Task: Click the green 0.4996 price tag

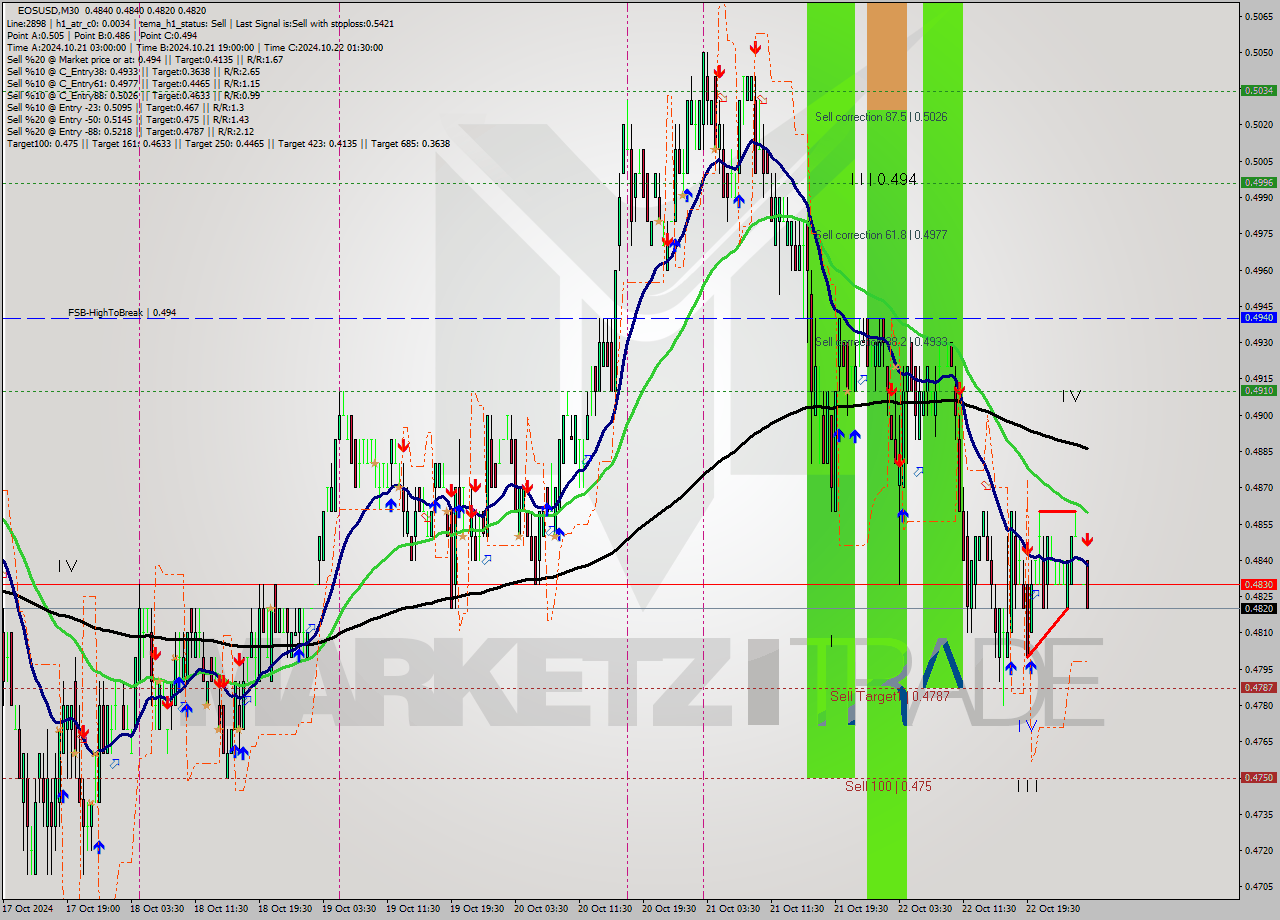Action: (x=1258, y=182)
